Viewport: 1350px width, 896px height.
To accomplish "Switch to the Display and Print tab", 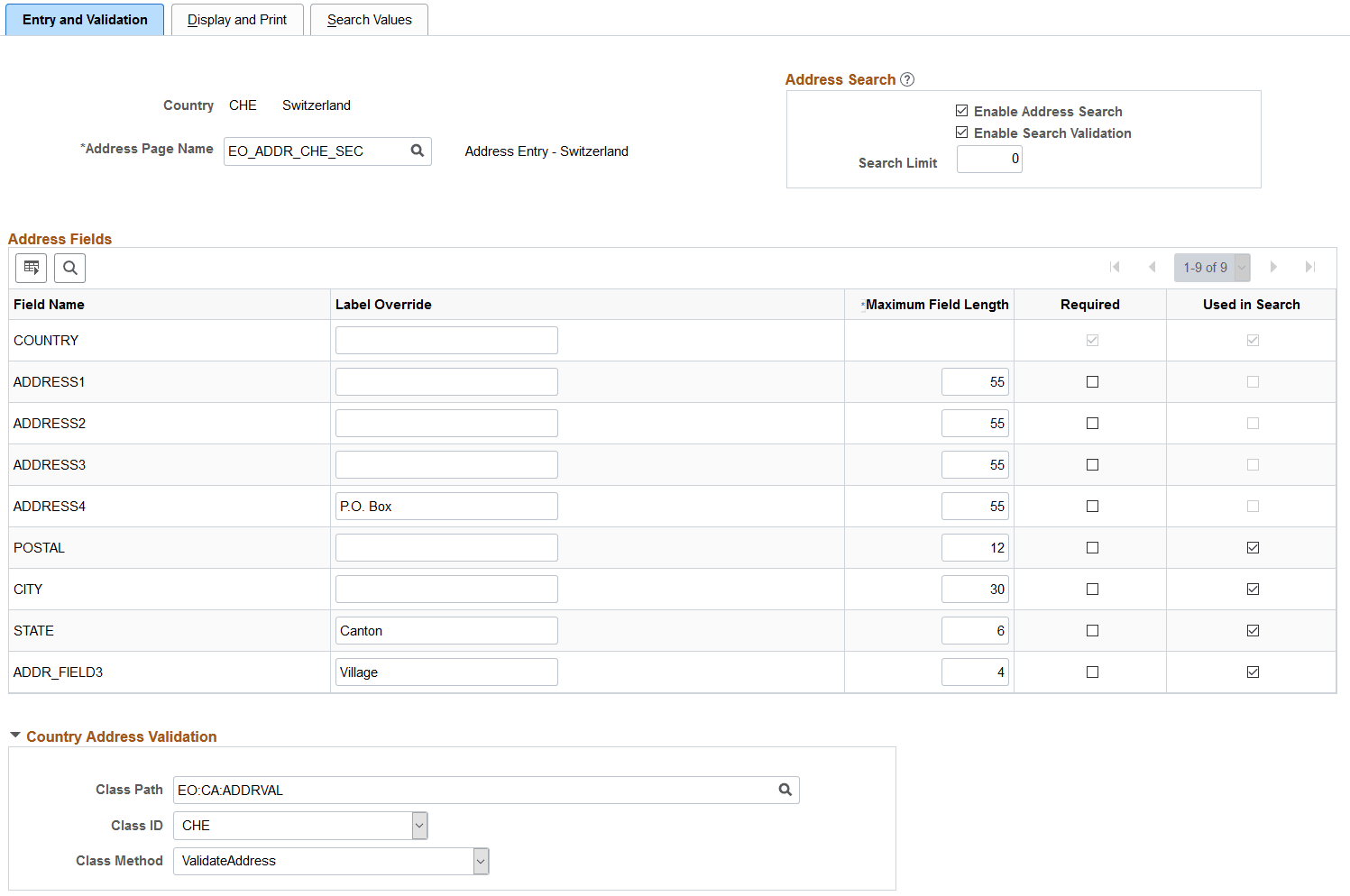I will [236, 19].
